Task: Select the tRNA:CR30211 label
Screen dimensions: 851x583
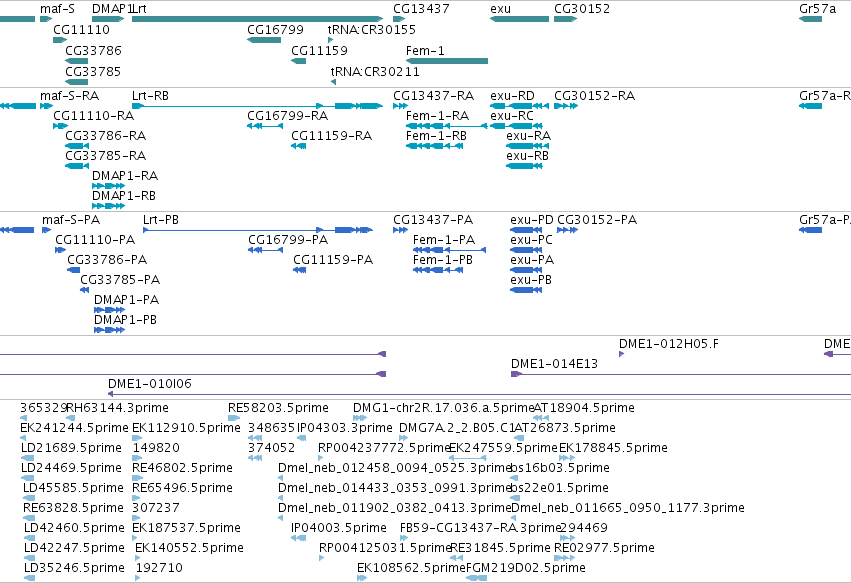Action: click(375, 71)
